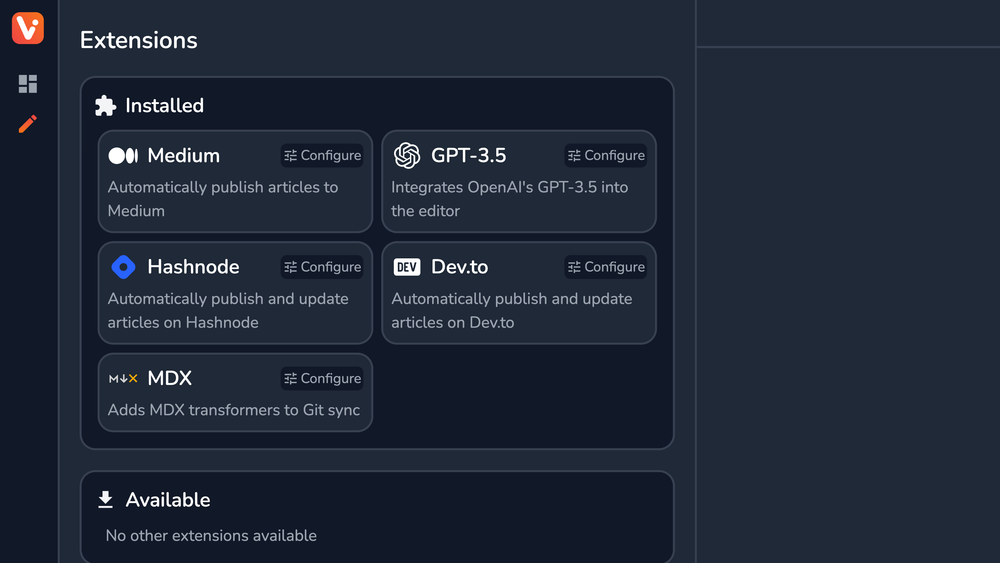Click the Installed section heading
1000x563 pixels.
click(x=165, y=106)
